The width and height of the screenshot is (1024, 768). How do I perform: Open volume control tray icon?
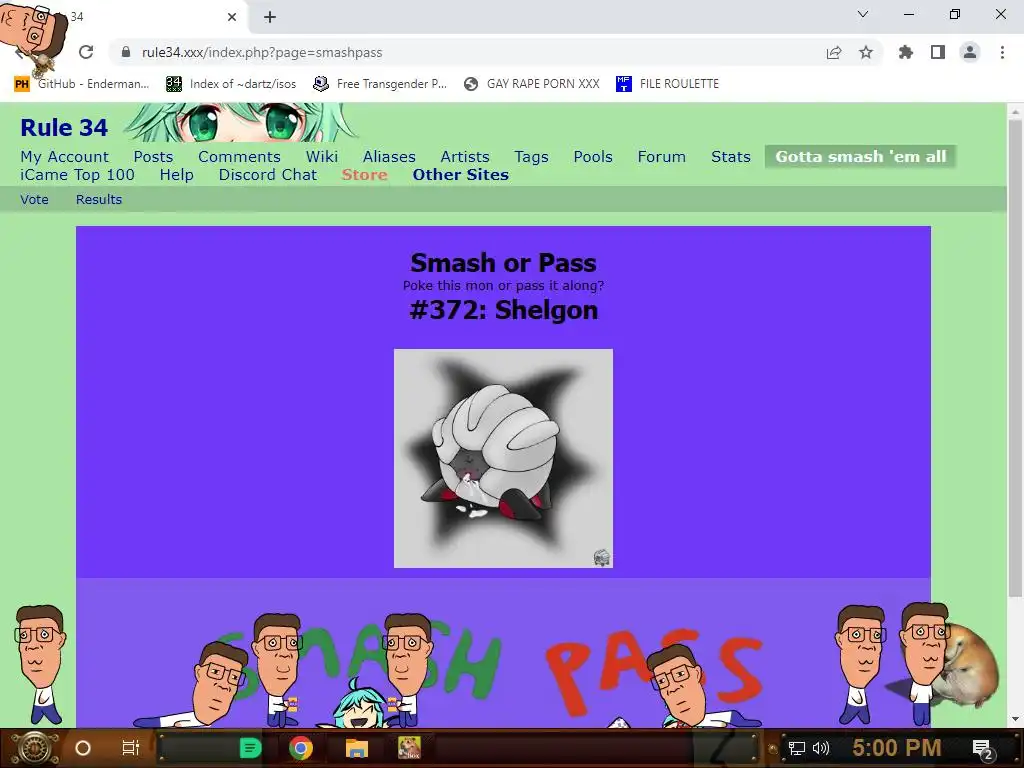click(x=821, y=748)
